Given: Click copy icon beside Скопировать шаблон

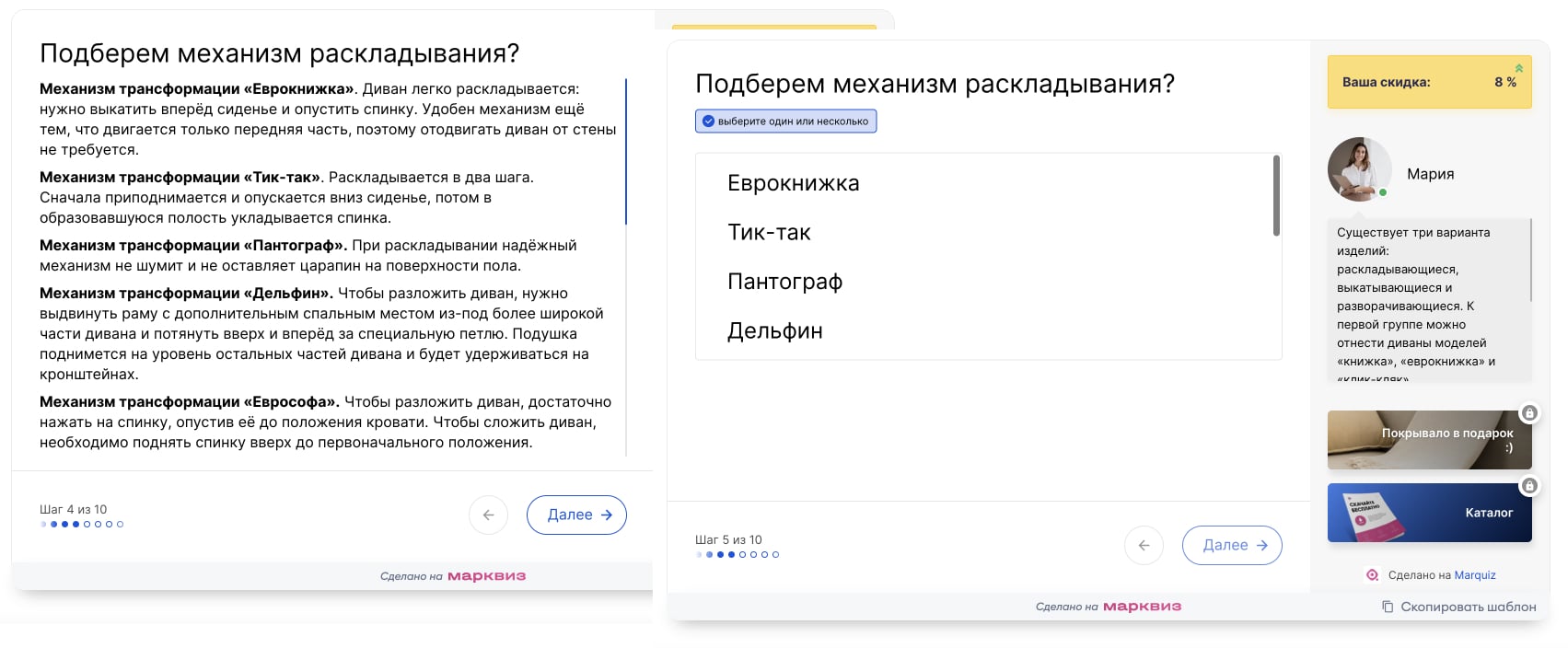Looking at the screenshot, I should point(1388,607).
